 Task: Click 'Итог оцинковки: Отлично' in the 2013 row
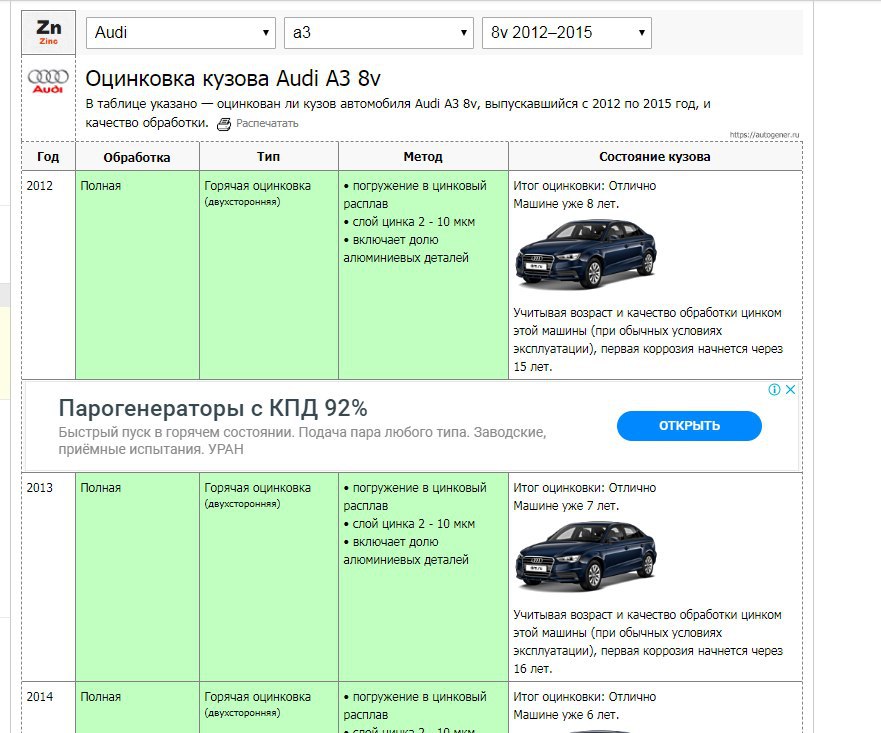(584, 488)
